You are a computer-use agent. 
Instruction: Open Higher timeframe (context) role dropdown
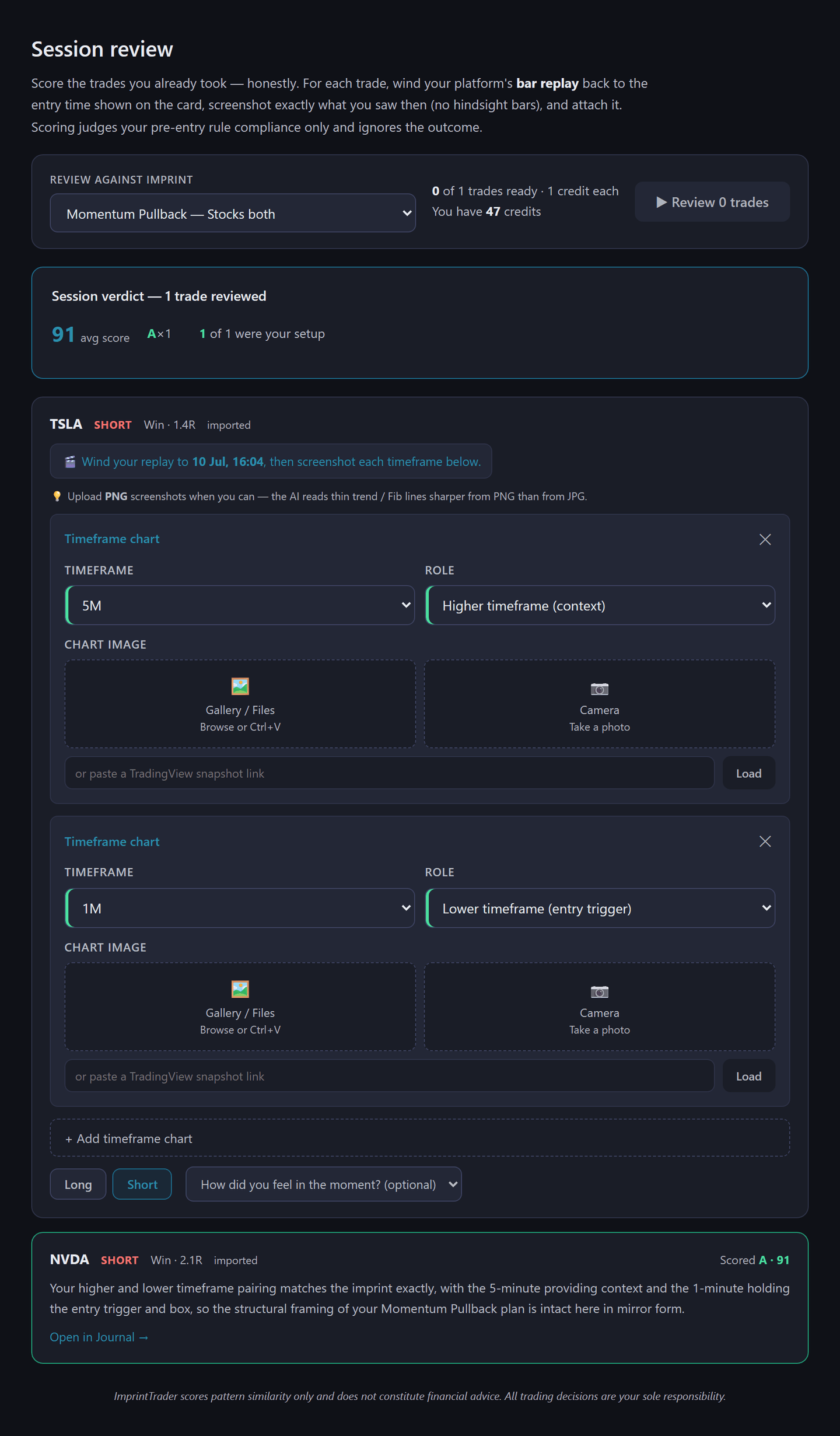(x=600, y=605)
